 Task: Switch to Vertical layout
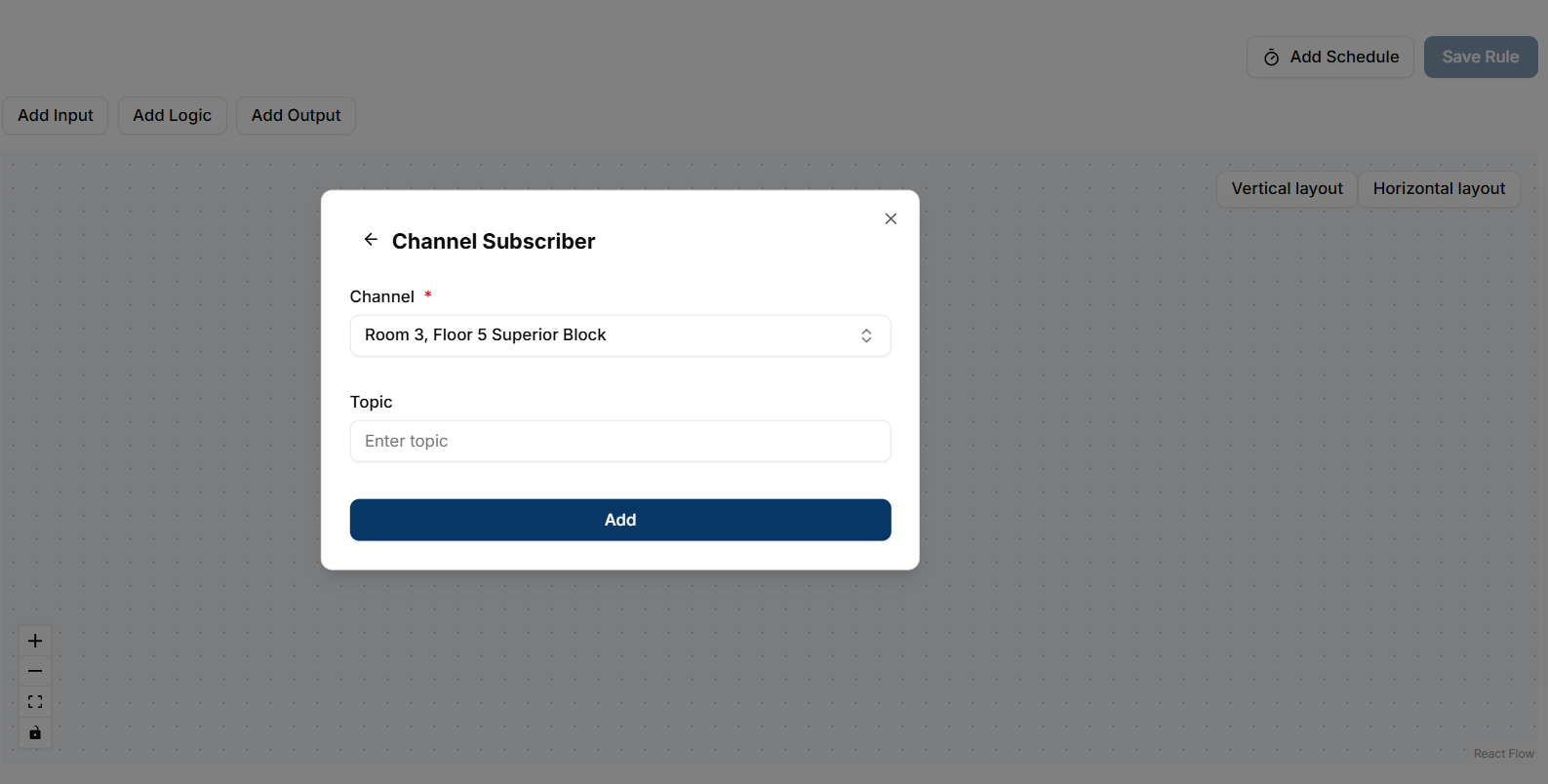tap(1287, 188)
